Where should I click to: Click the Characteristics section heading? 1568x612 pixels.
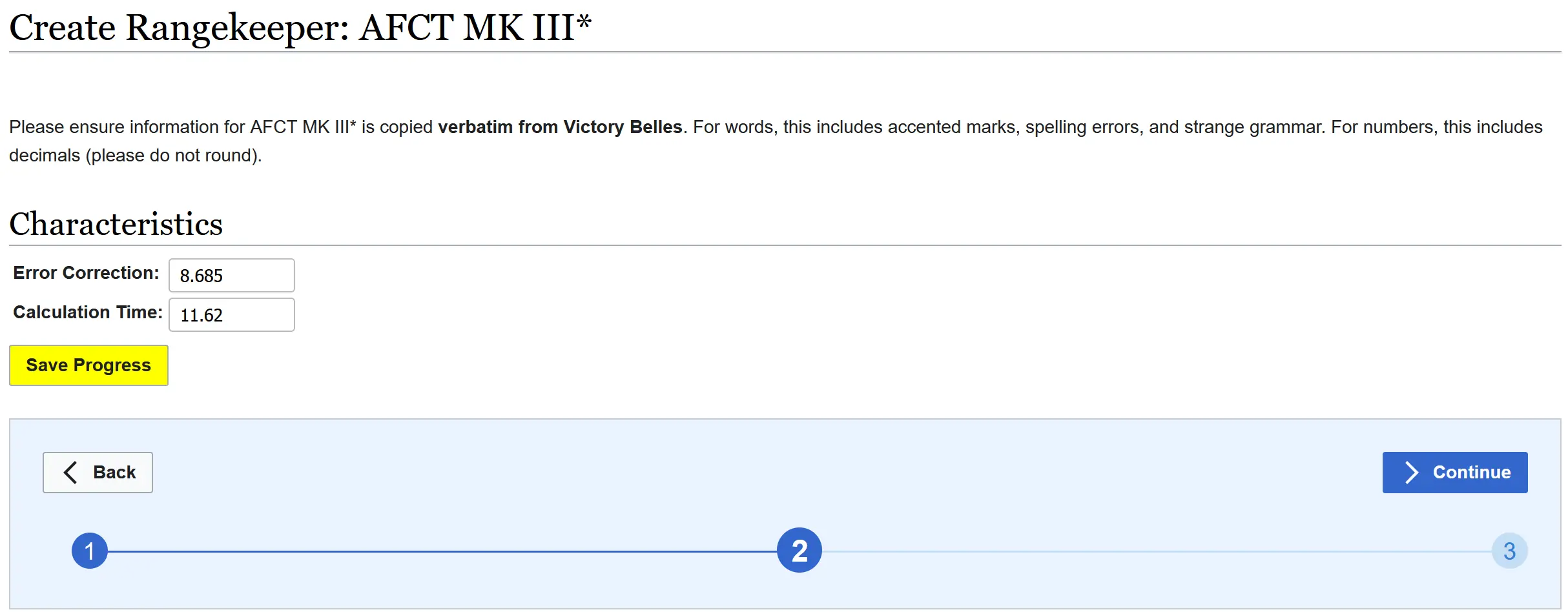coord(116,224)
